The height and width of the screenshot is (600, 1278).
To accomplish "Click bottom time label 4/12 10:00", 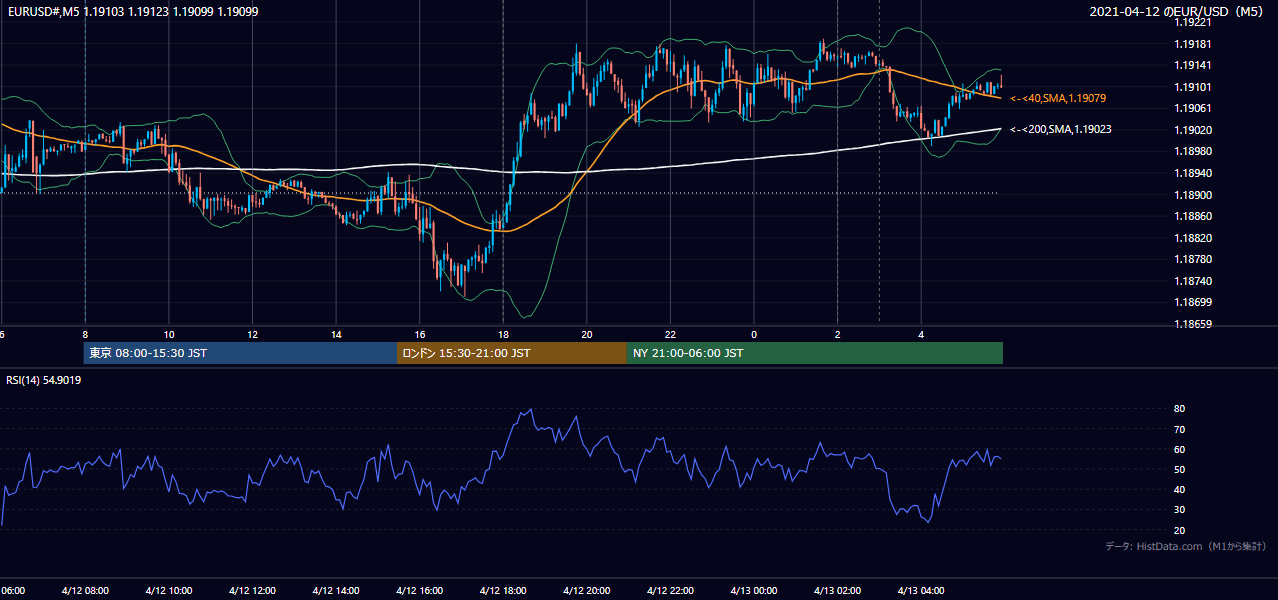I will (168, 591).
